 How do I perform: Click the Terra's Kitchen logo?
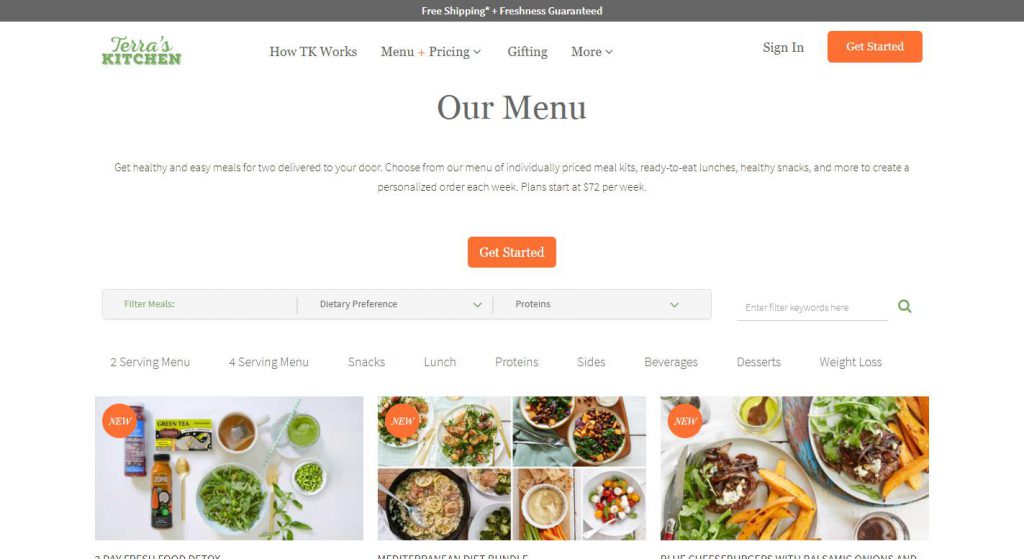point(142,50)
